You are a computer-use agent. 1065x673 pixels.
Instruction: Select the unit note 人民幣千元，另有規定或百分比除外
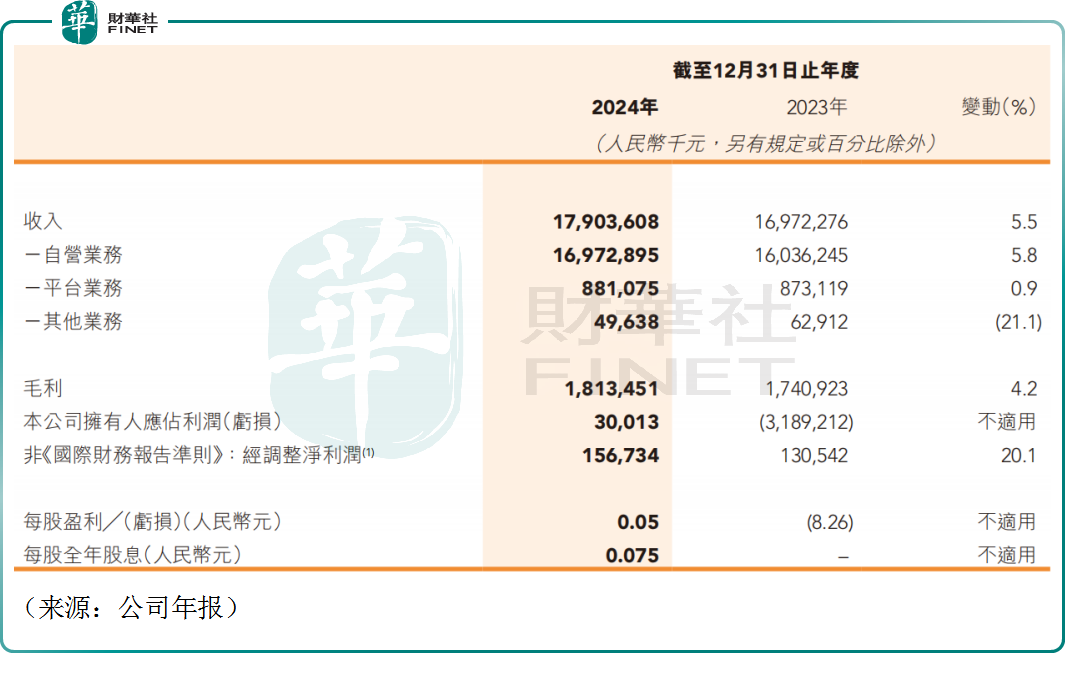coord(765,144)
